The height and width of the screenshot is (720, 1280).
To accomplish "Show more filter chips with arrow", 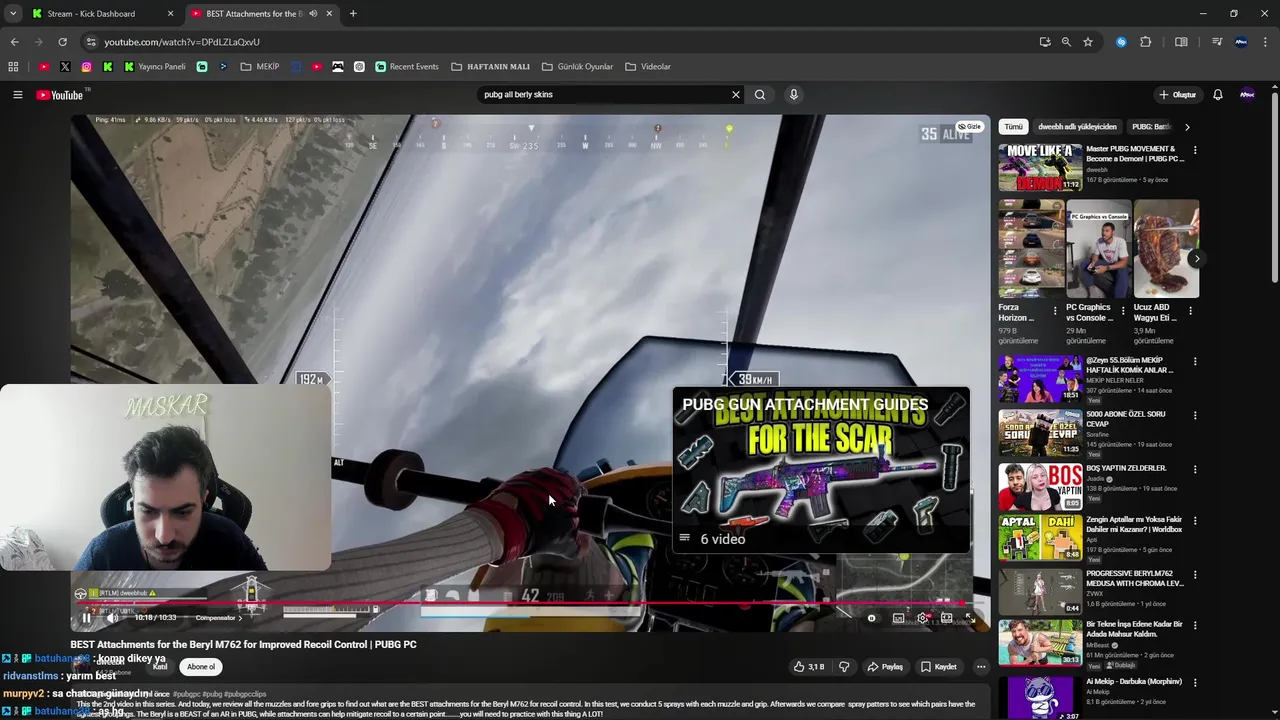I will (x=1187, y=127).
